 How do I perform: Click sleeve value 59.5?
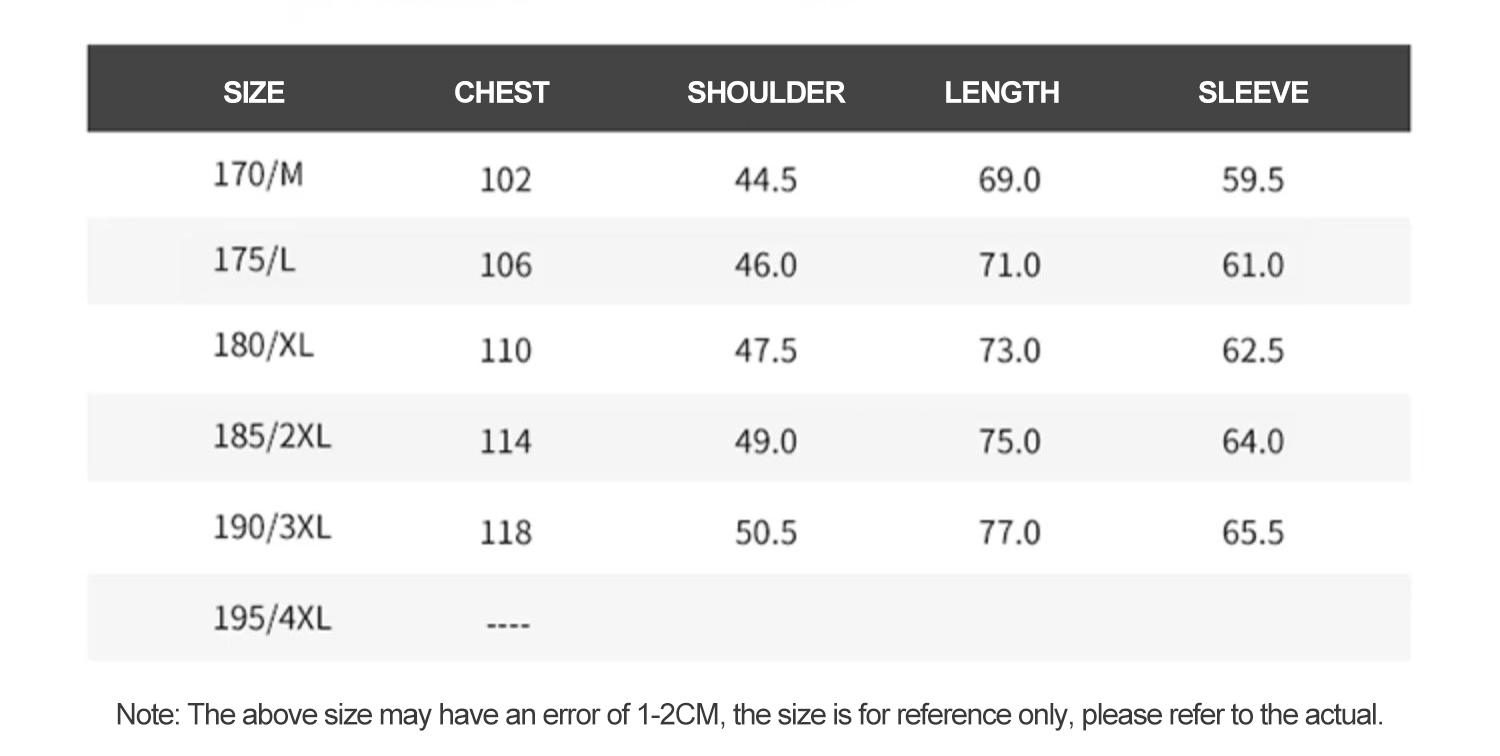pos(1253,180)
